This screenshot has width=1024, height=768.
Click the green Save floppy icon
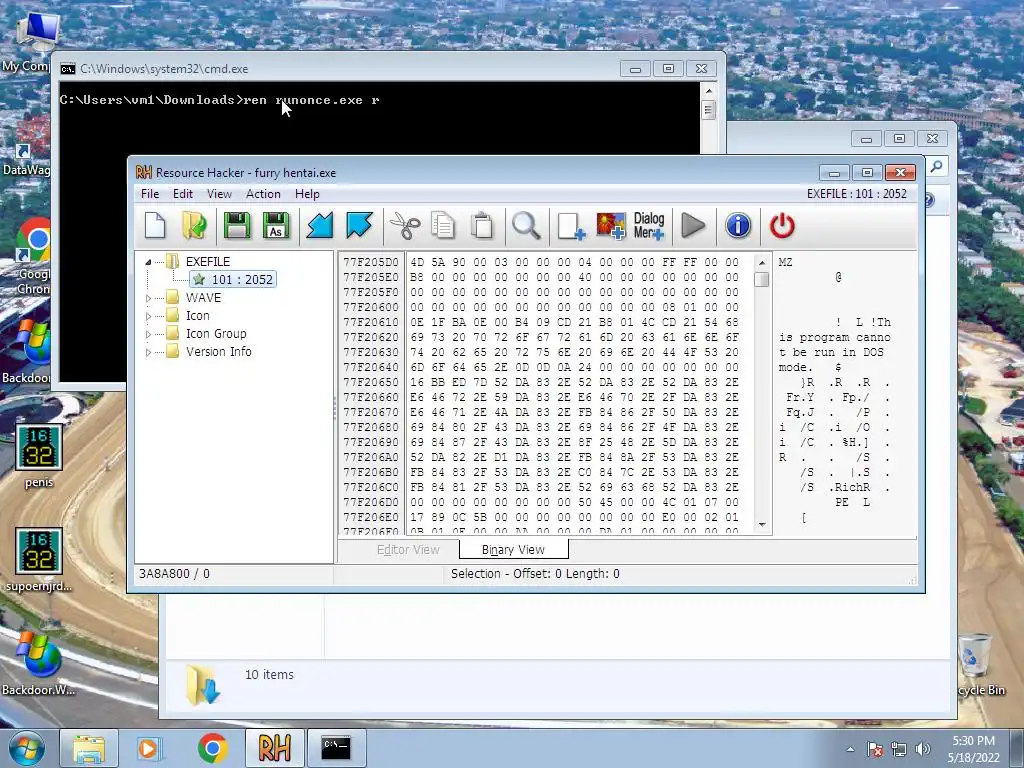click(x=236, y=226)
